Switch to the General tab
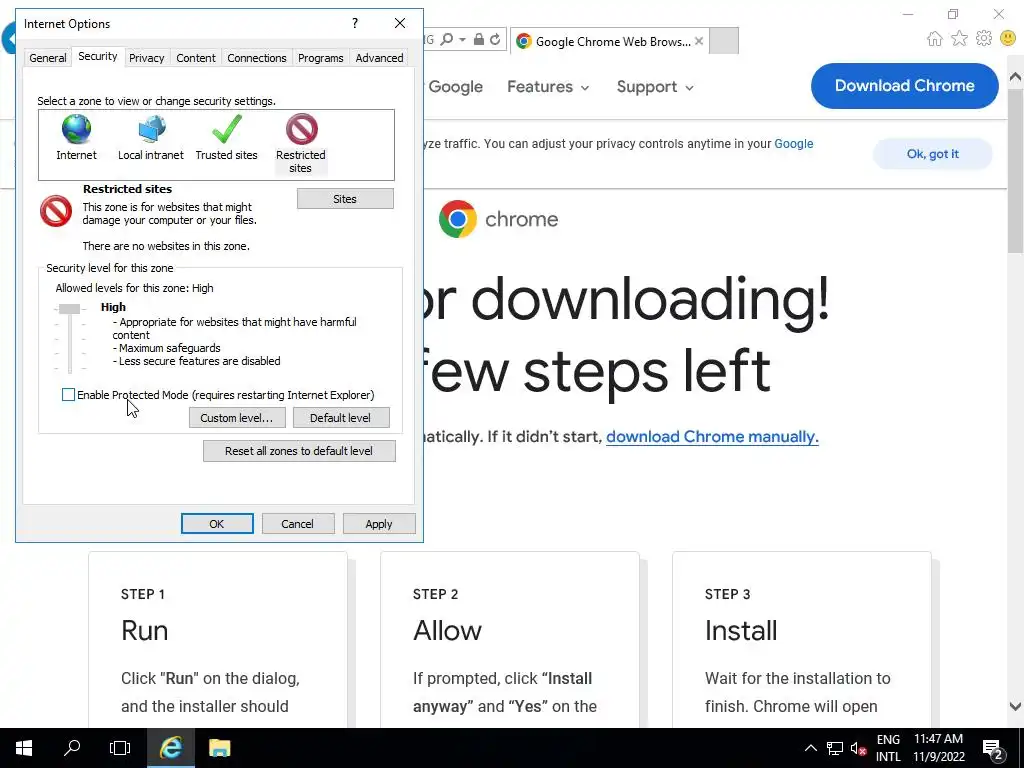This screenshot has height=768, width=1024. point(48,57)
